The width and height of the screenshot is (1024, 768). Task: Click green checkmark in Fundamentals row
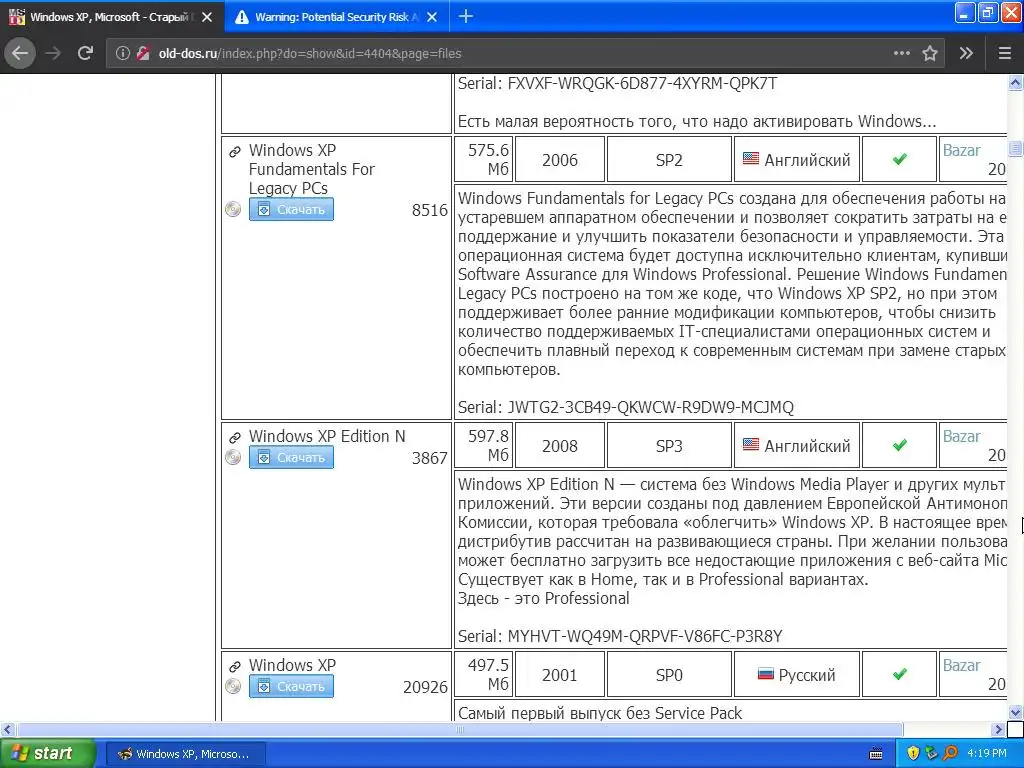[x=900, y=159]
